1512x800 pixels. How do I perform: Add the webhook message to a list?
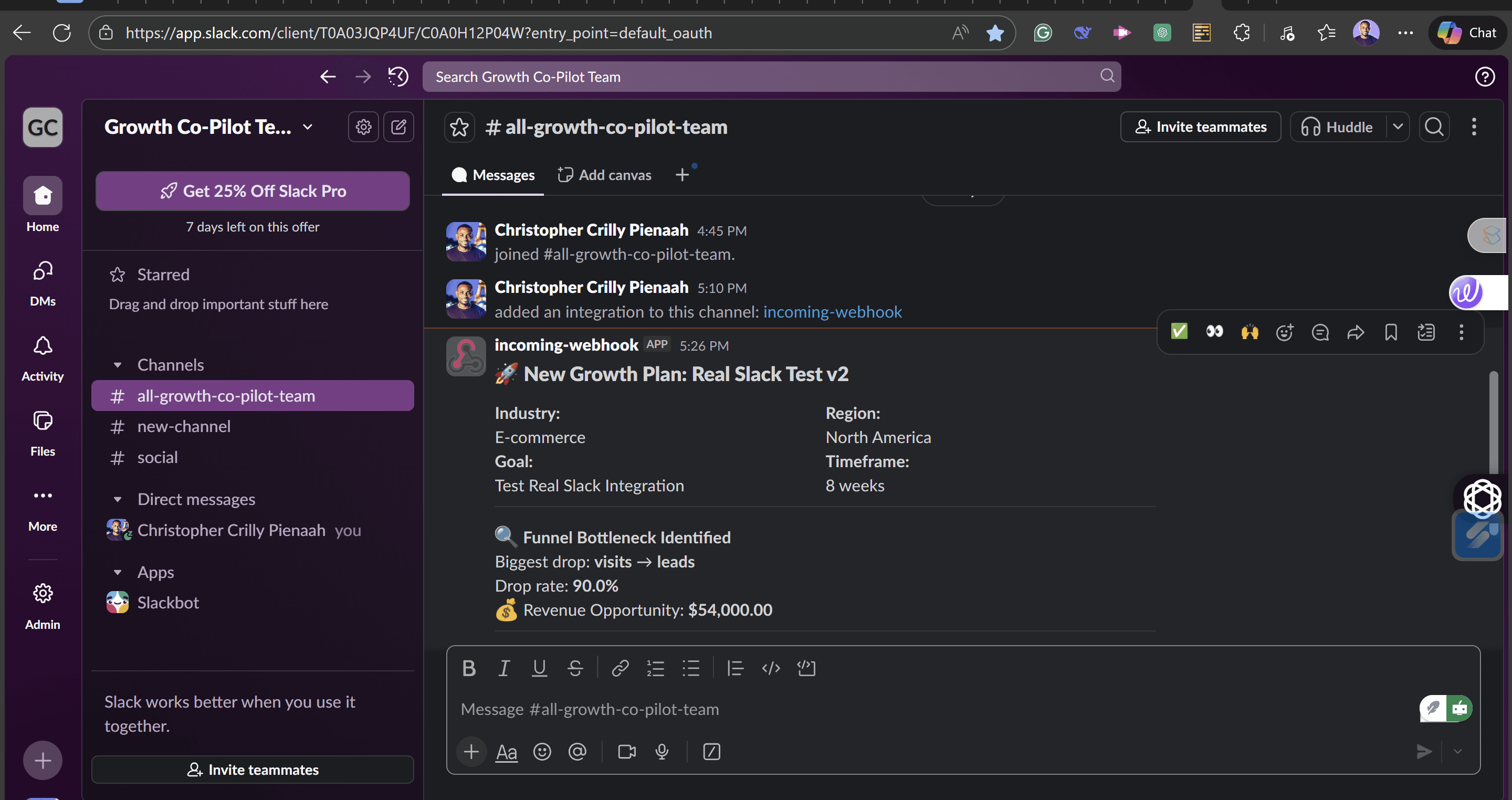tap(1426, 332)
